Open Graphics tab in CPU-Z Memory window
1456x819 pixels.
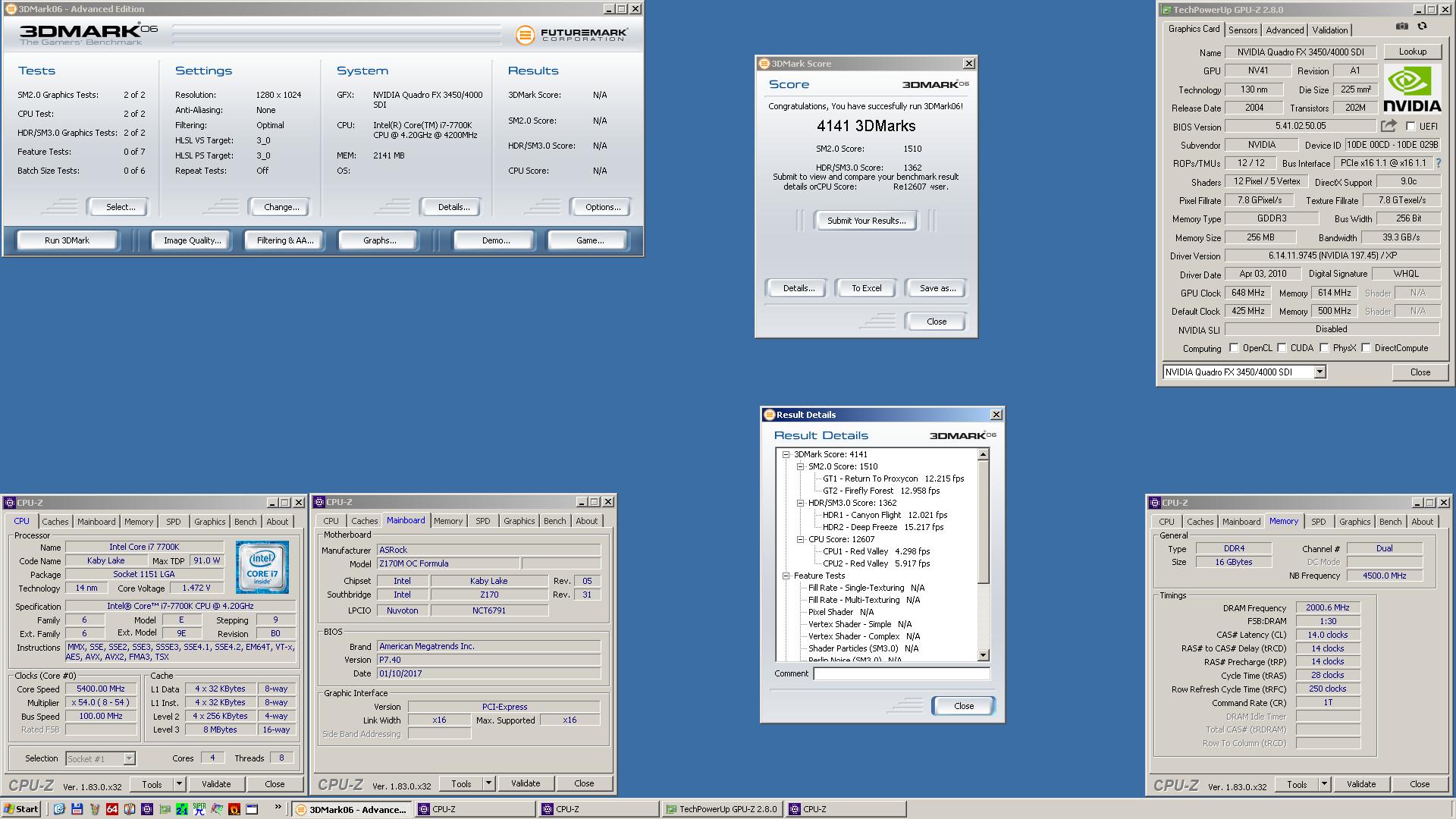(x=1354, y=522)
